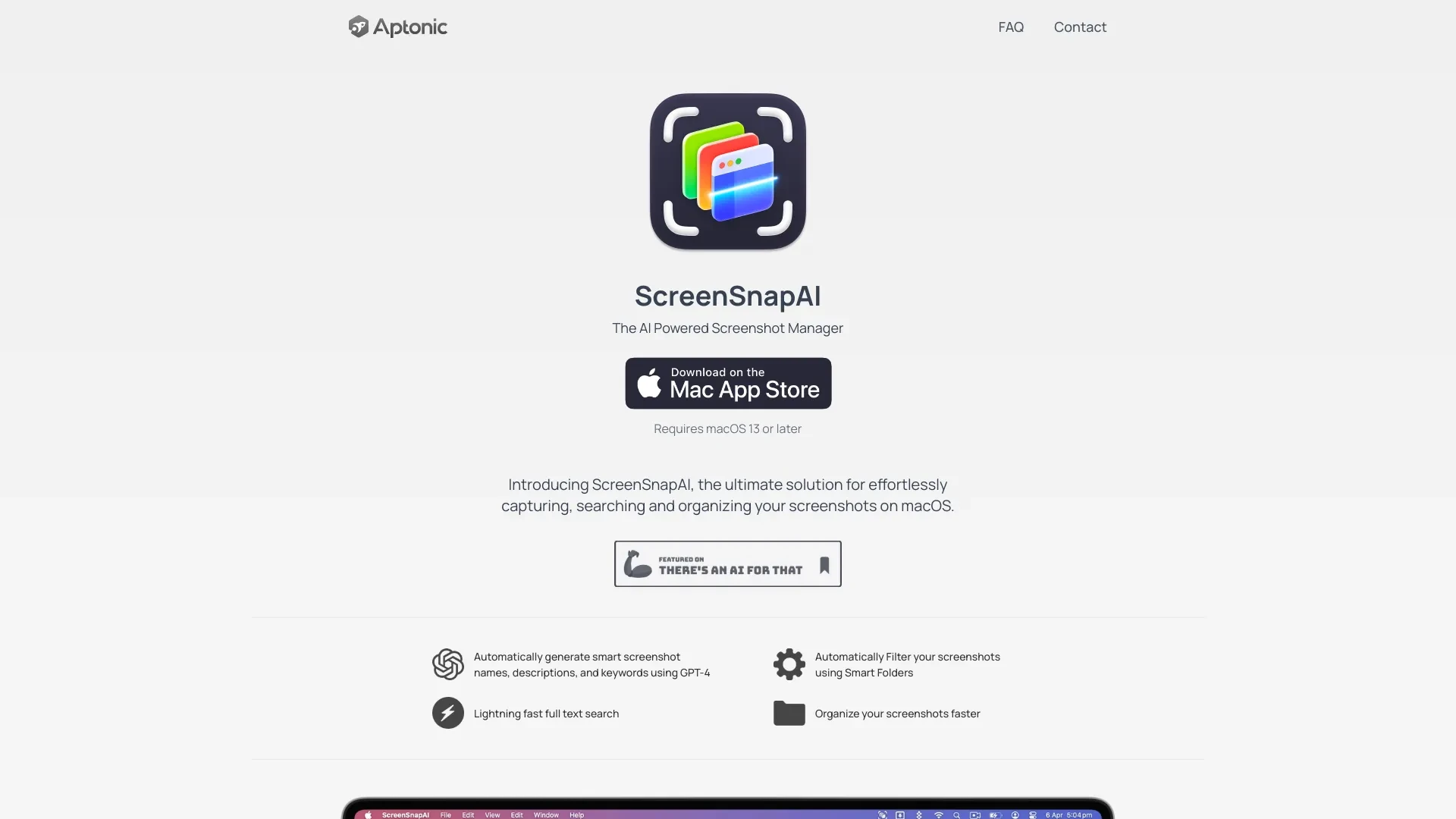Click Download on the Mac App Store button

click(x=728, y=383)
